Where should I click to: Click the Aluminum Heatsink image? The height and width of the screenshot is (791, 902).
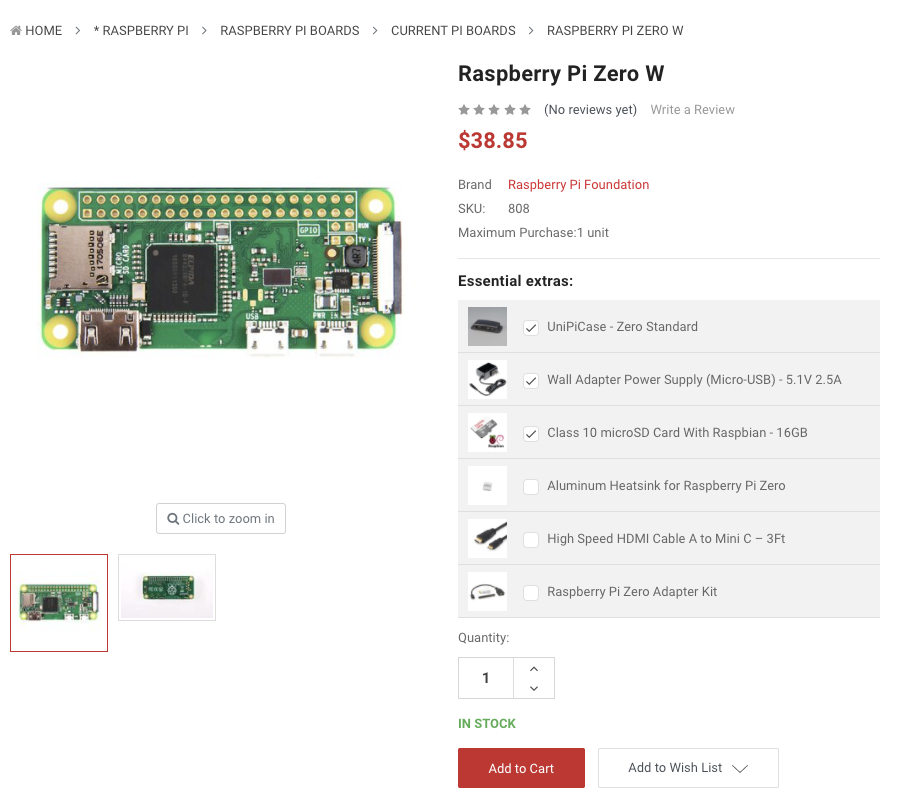coord(487,485)
